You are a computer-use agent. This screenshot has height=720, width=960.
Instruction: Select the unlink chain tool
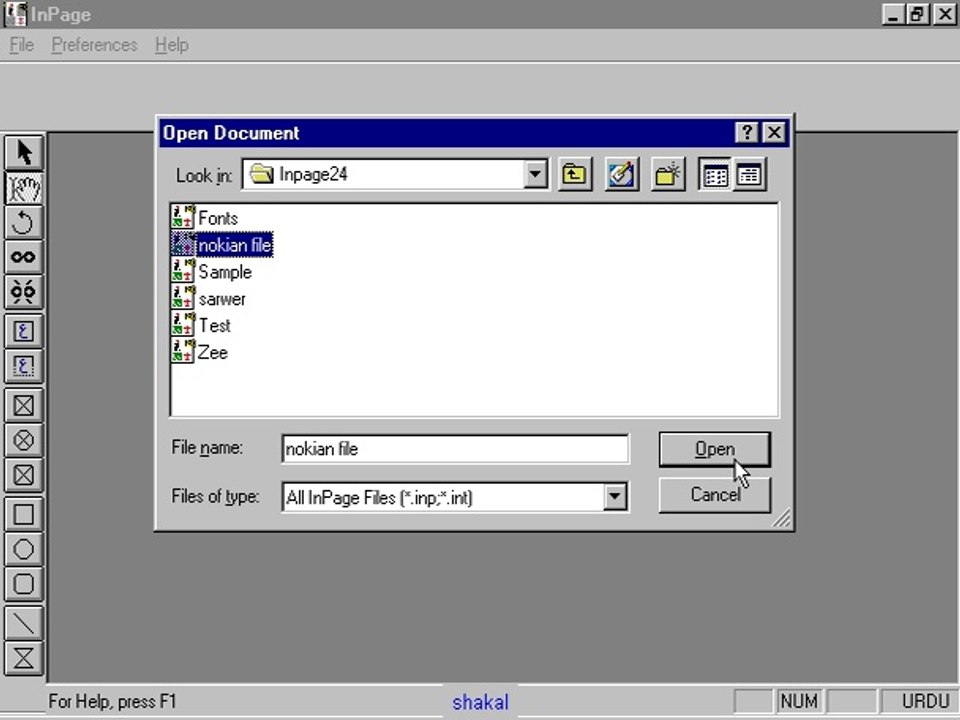[23, 291]
